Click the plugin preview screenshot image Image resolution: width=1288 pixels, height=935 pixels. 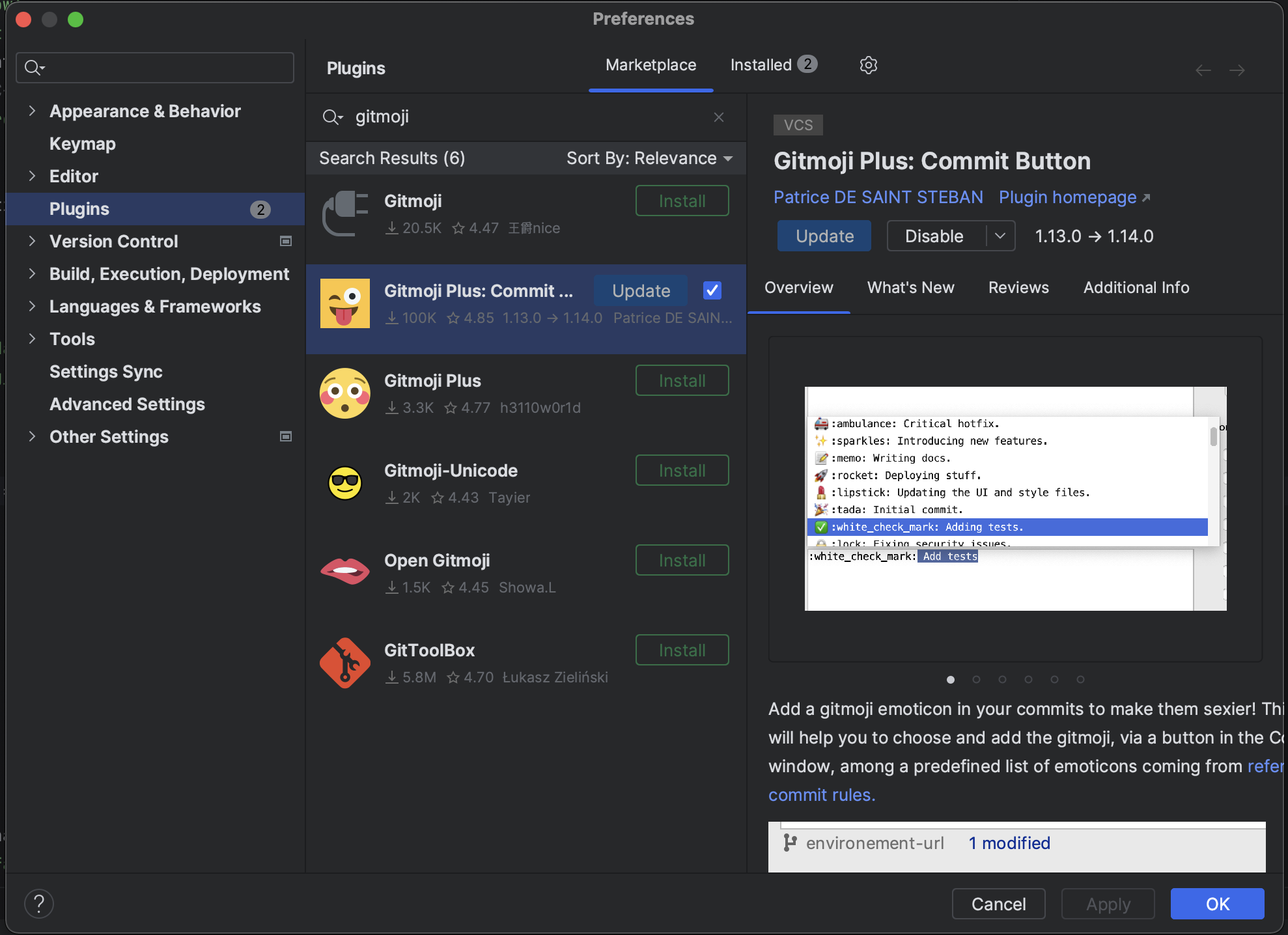pos(1015,499)
